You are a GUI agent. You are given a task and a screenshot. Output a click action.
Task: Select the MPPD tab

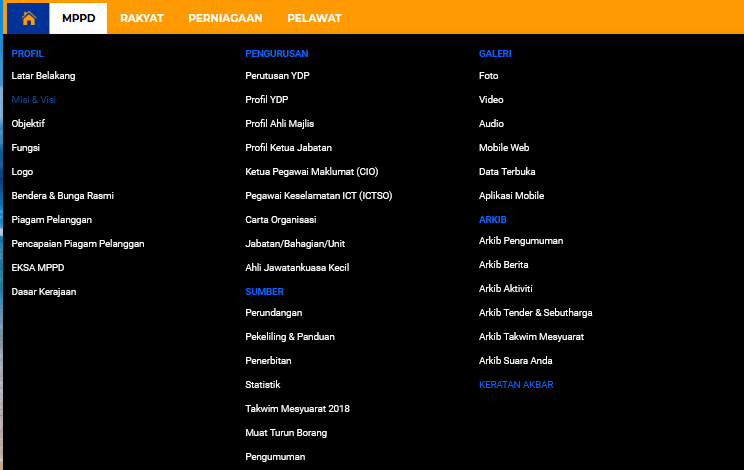[x=78, y=18]
